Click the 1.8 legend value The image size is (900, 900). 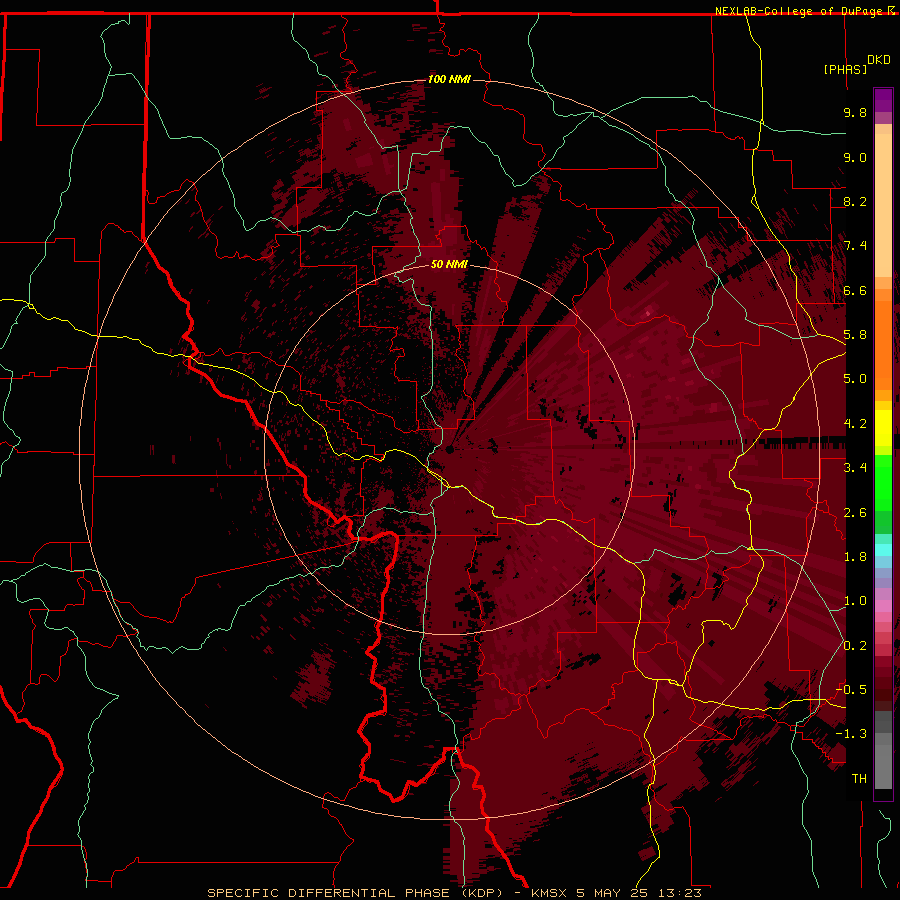pos(855,557)
